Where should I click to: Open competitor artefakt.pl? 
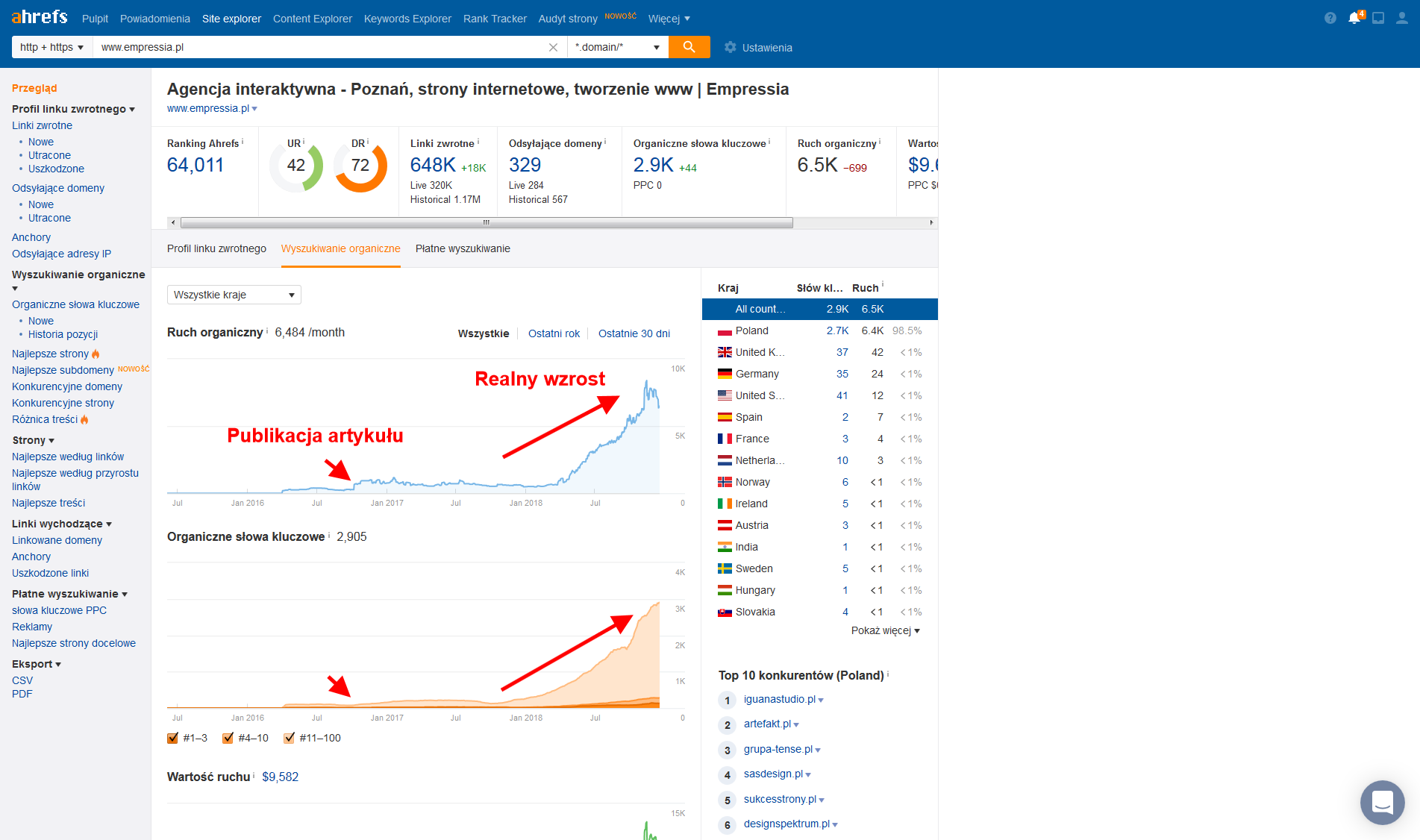pos(767,724)
